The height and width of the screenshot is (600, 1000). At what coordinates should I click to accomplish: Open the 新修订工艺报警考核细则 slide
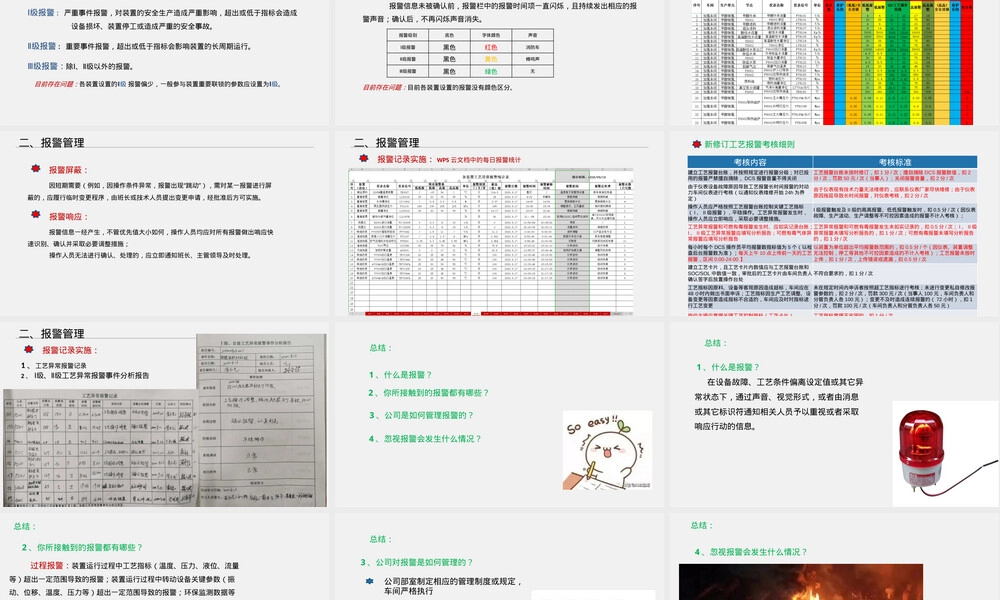click(x=834, y=223)
